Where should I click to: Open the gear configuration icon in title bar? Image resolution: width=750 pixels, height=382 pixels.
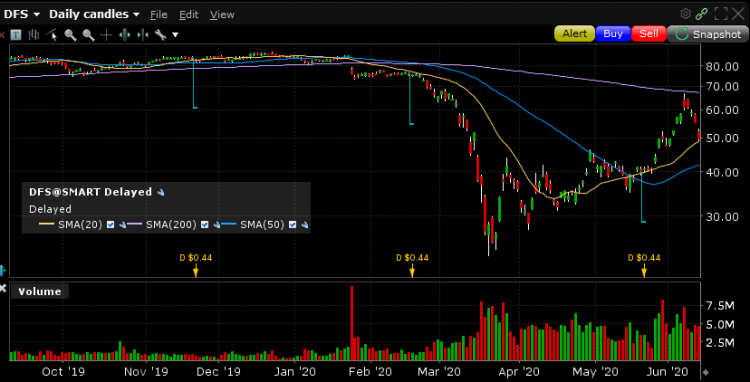tap(685, 14)
